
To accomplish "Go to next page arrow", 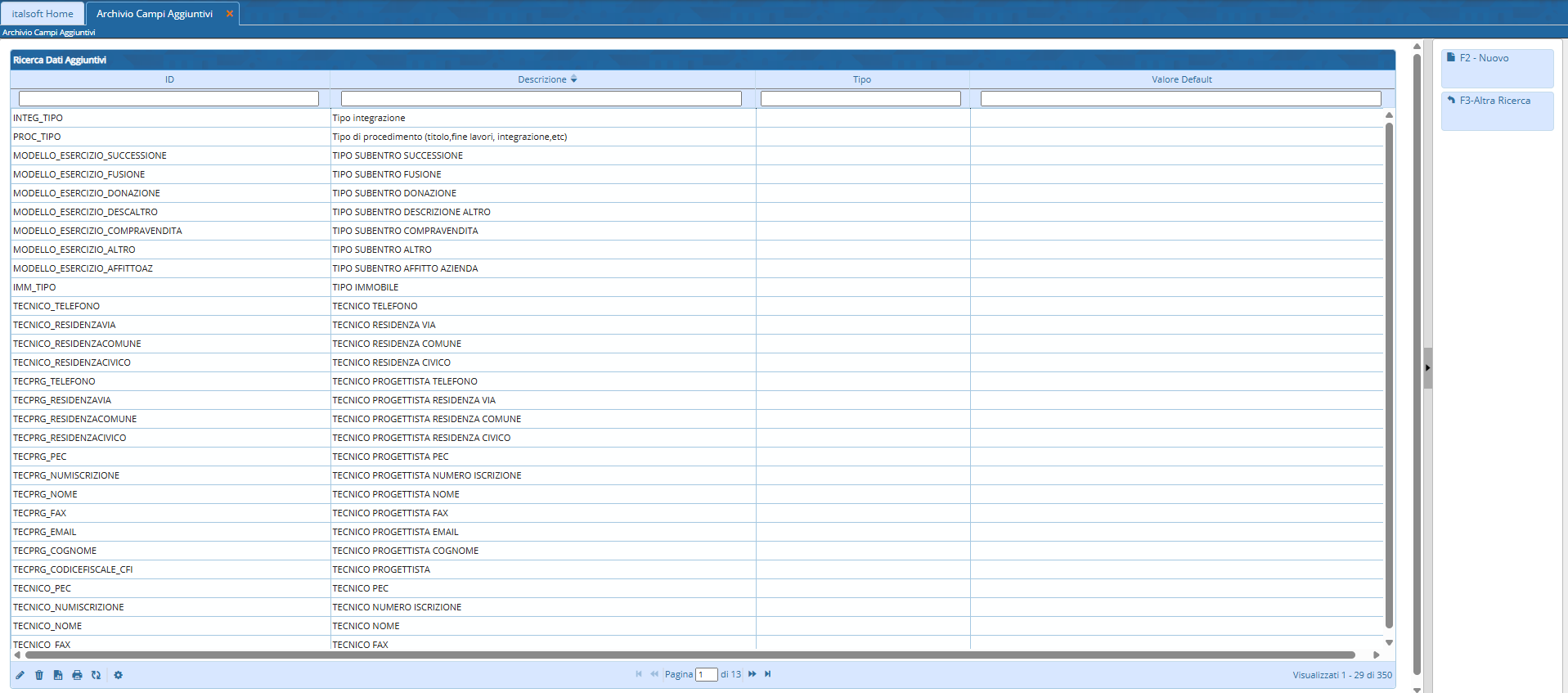I will pos(753,674).
